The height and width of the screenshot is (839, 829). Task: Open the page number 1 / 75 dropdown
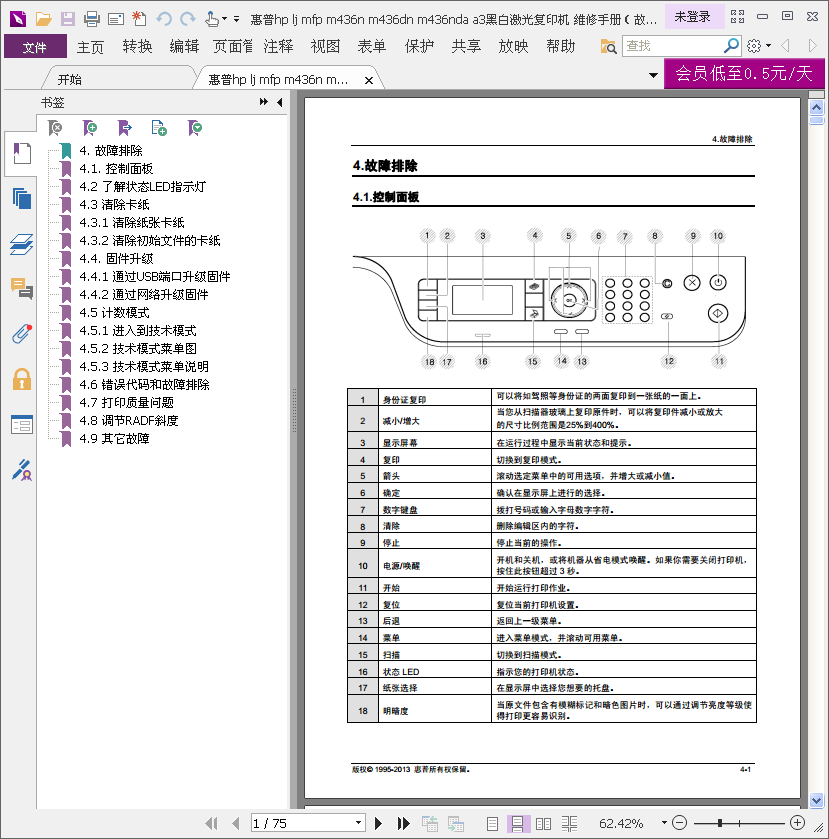tap(359, 823)
